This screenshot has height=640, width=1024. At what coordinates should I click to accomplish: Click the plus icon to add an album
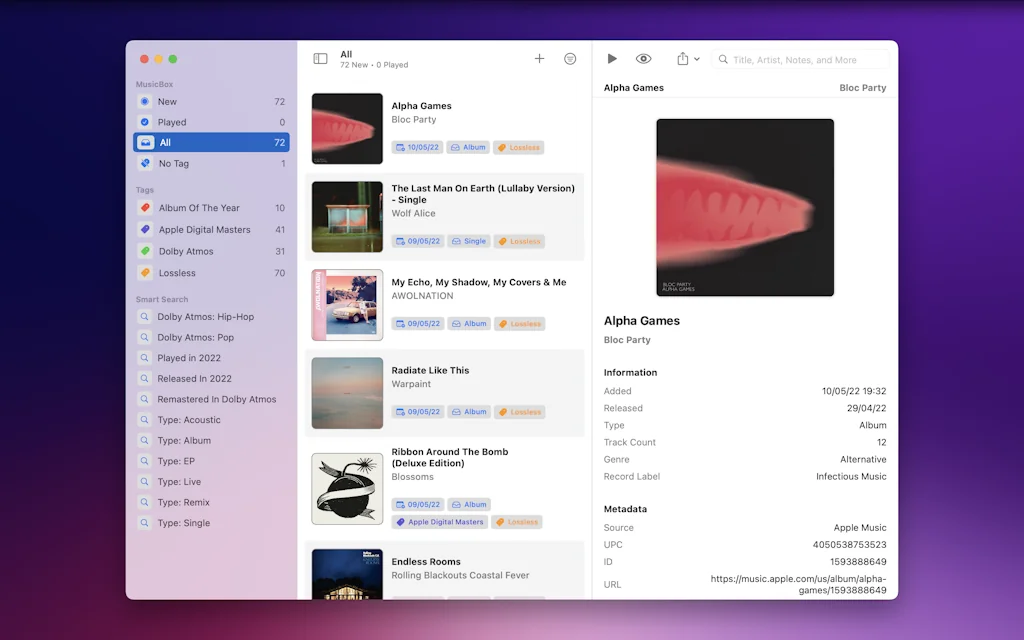(539, 58)
